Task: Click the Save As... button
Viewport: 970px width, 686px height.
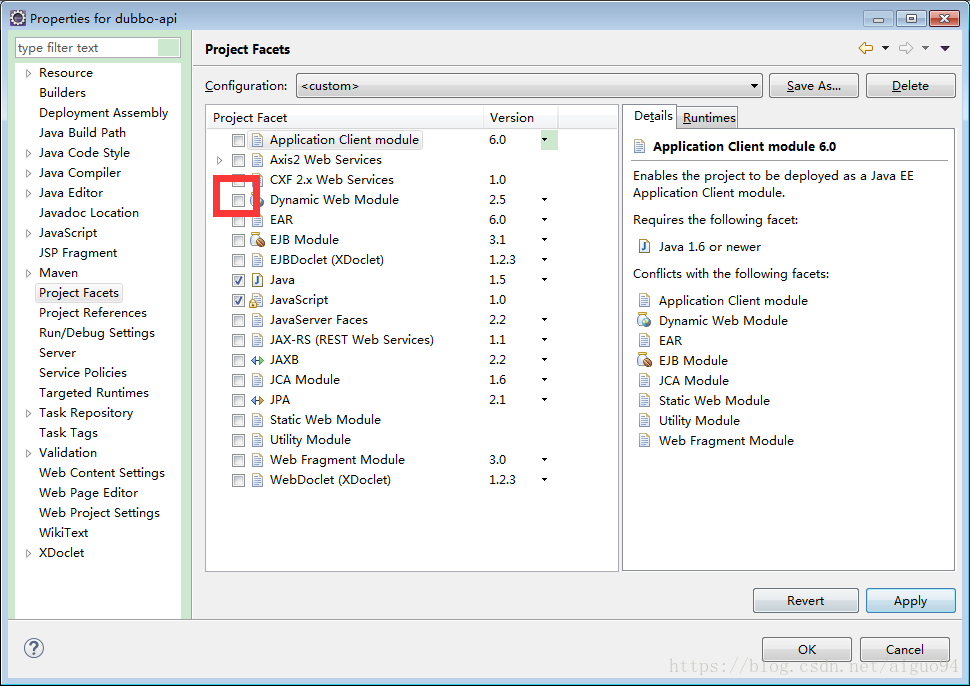Action: coord(813,85)
